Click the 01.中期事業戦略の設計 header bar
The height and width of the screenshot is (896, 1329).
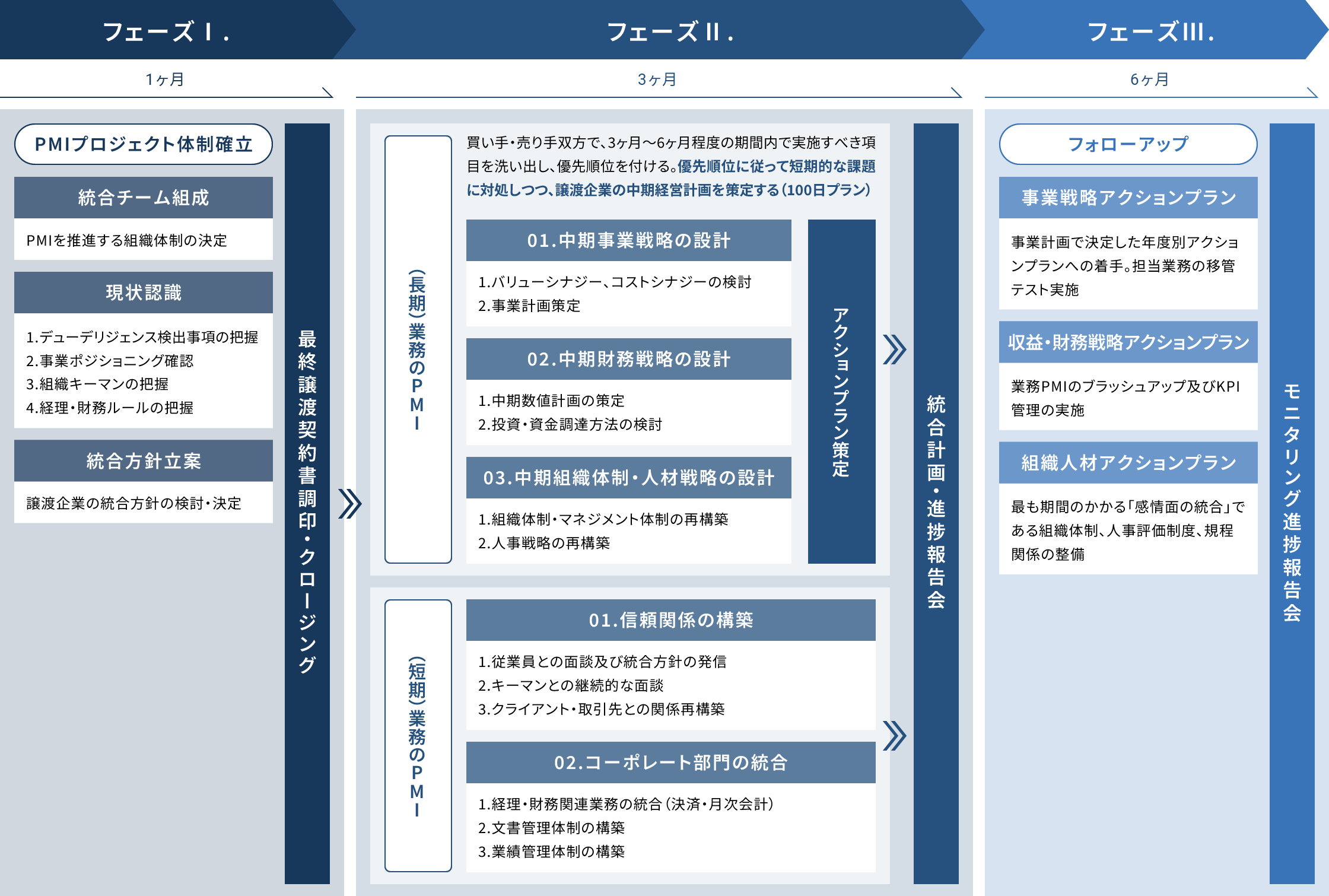pyautogui.click(x=629, y=240)
